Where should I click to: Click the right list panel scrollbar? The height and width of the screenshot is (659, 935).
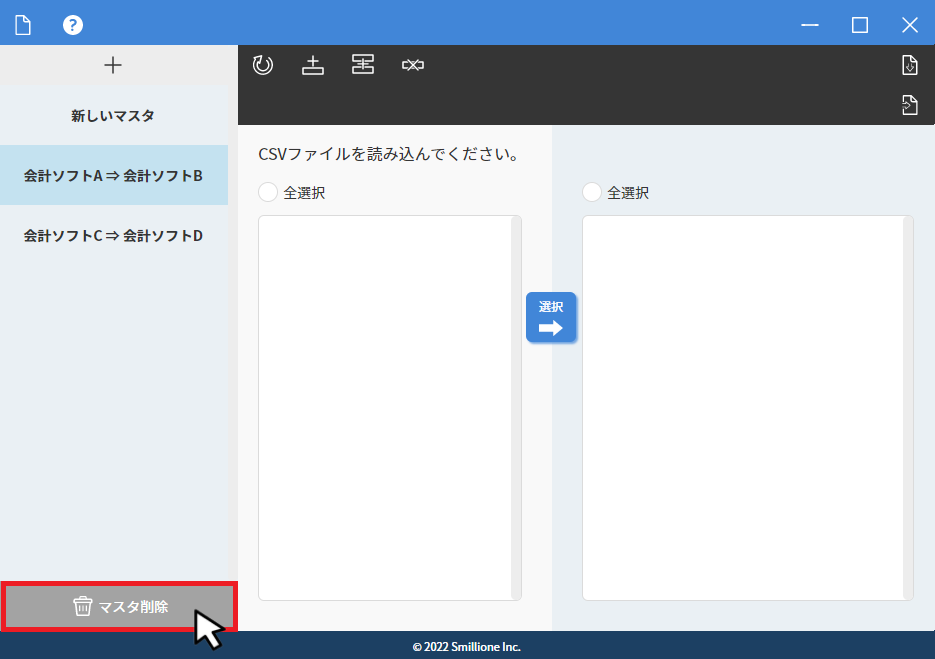[x=908, y=400]
